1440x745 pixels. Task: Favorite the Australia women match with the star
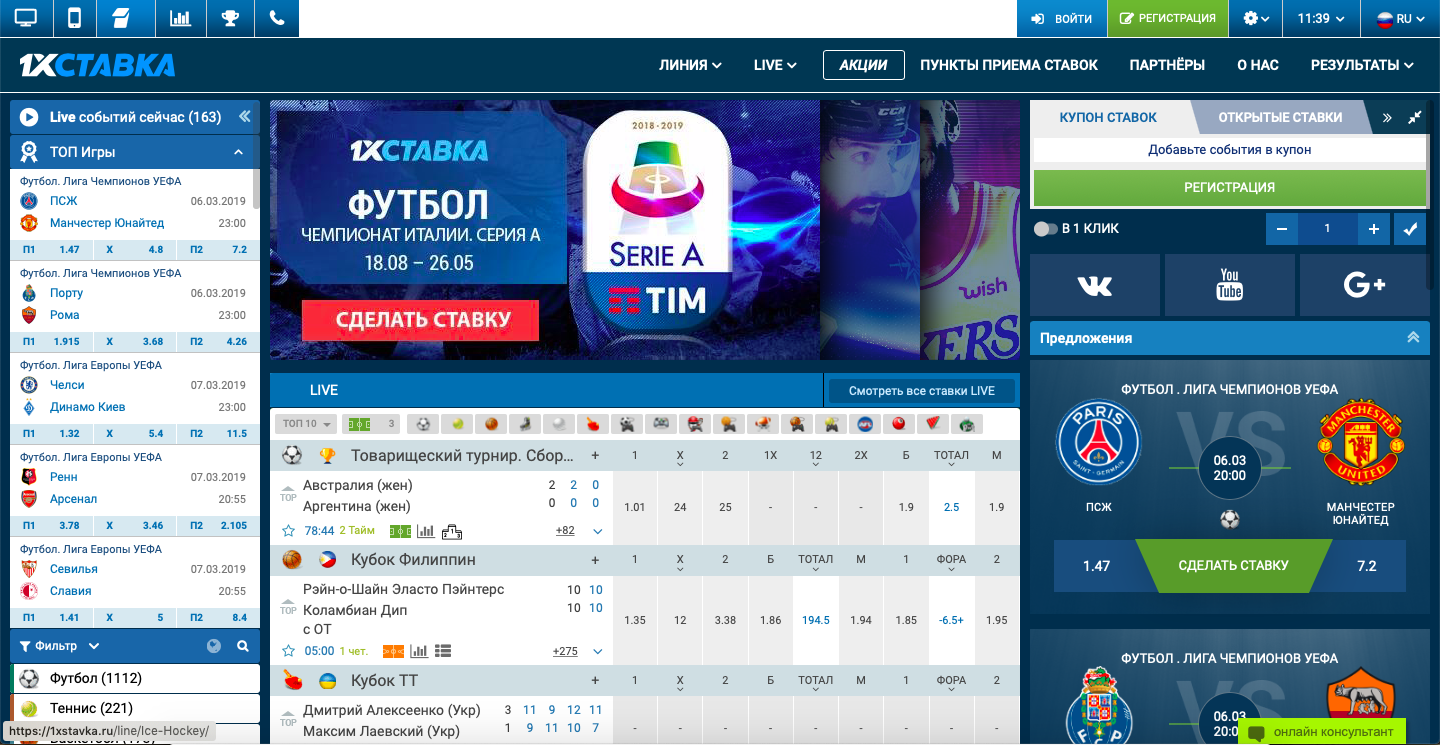[x=288, y=531]
